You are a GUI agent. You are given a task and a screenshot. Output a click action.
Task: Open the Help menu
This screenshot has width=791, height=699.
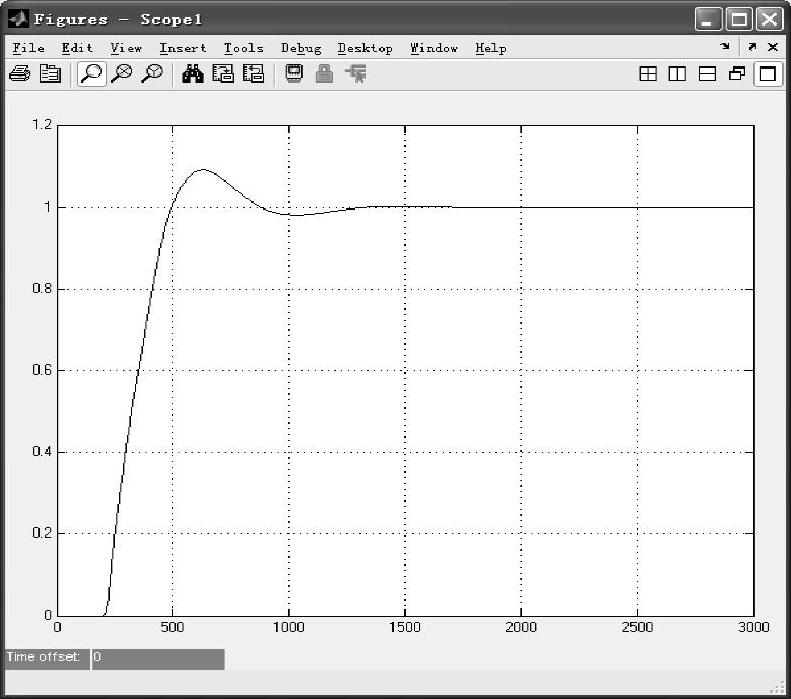click(490, 48)
